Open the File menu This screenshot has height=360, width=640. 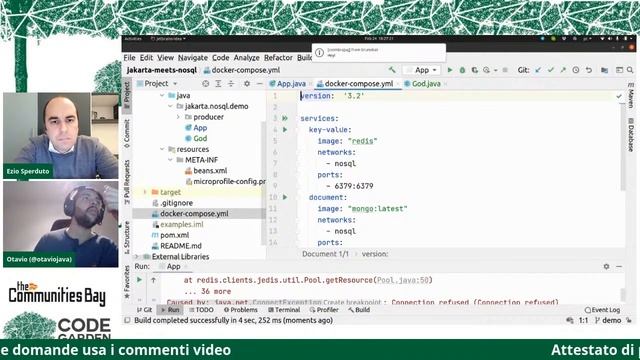(129, 58)
